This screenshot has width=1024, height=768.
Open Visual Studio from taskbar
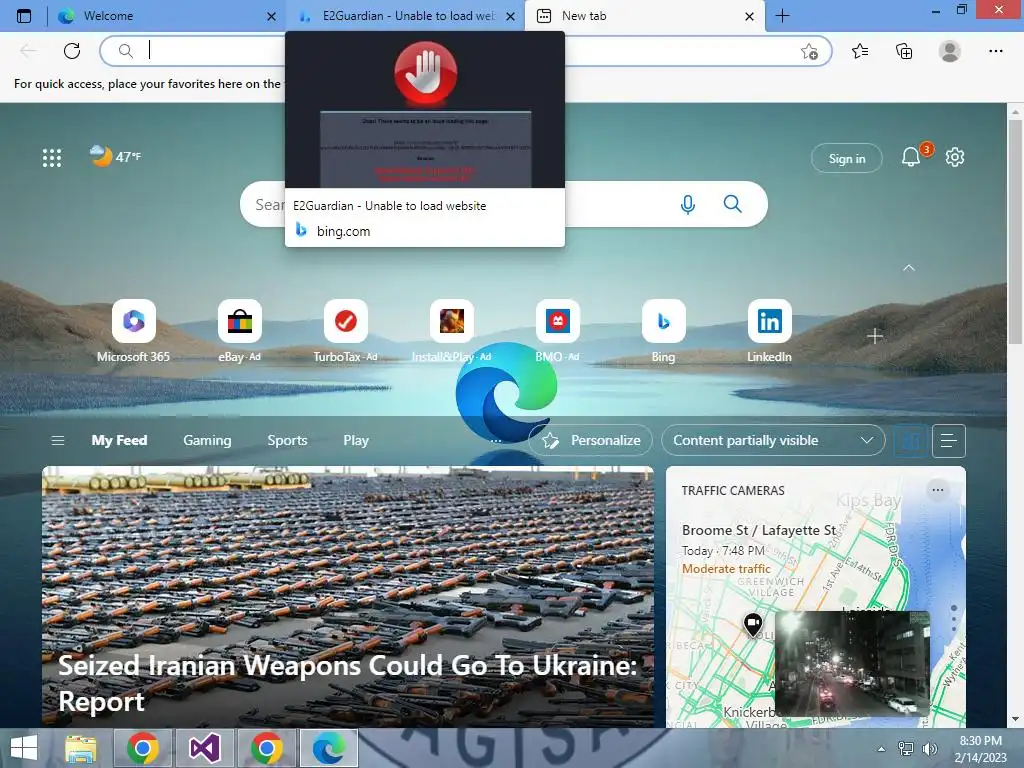[x=204, y=748]
